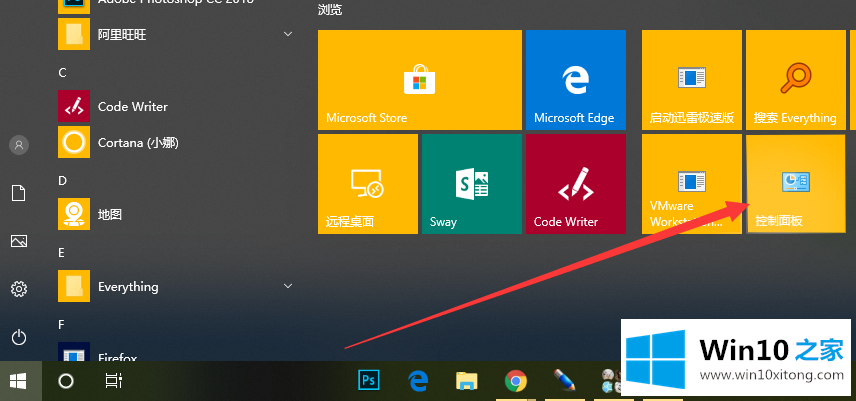Open the pencil app icon on the taskbar

[x=564, y=380]
